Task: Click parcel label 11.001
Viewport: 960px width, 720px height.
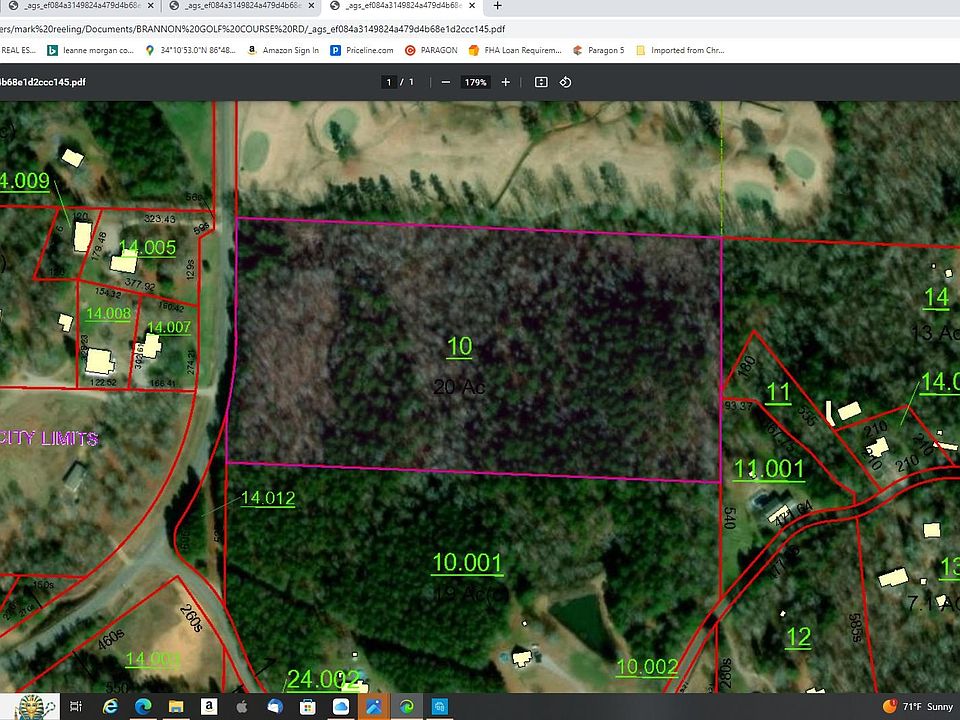Action: tap(768, 470)
